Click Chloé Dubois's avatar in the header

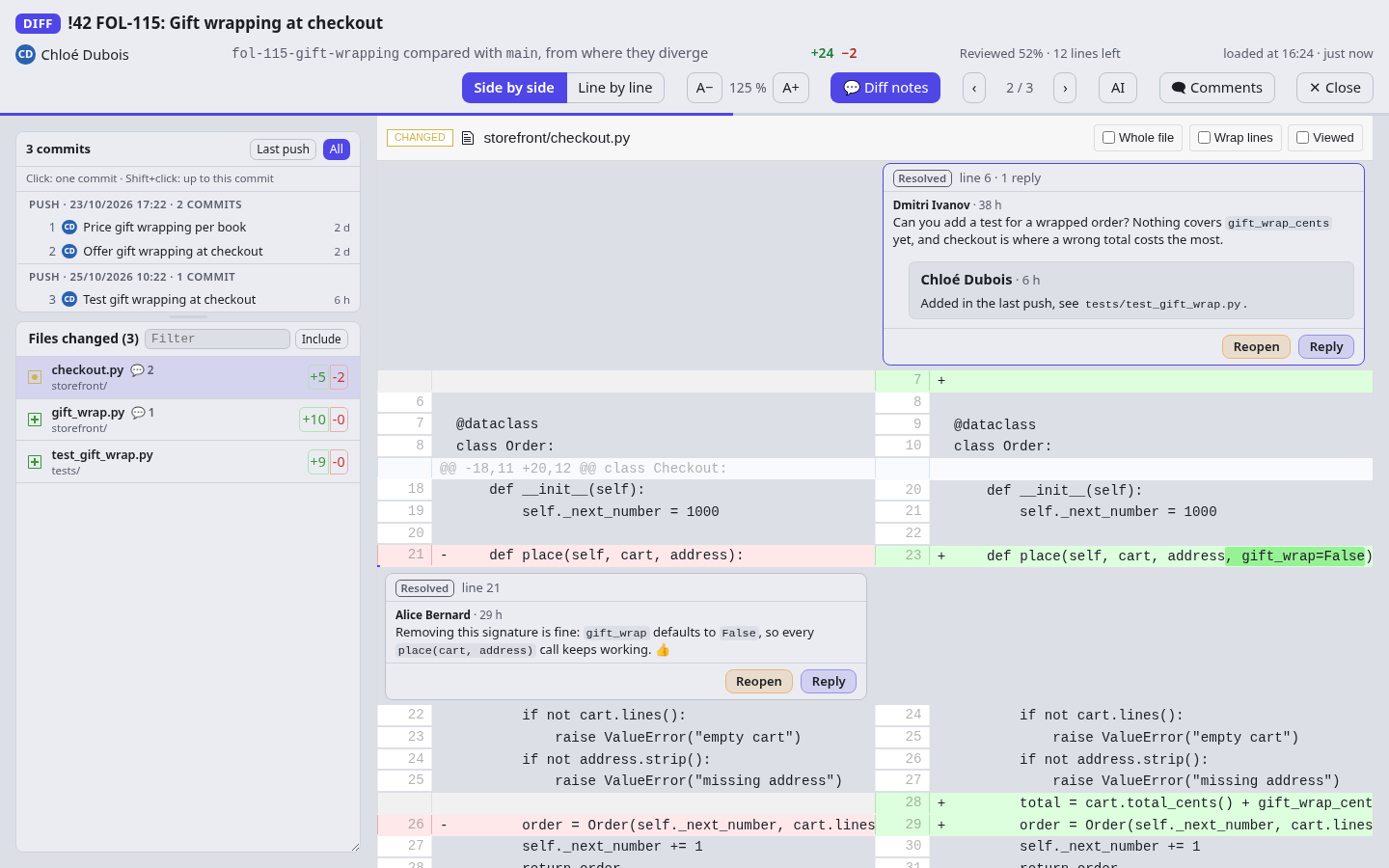point(25,54)
